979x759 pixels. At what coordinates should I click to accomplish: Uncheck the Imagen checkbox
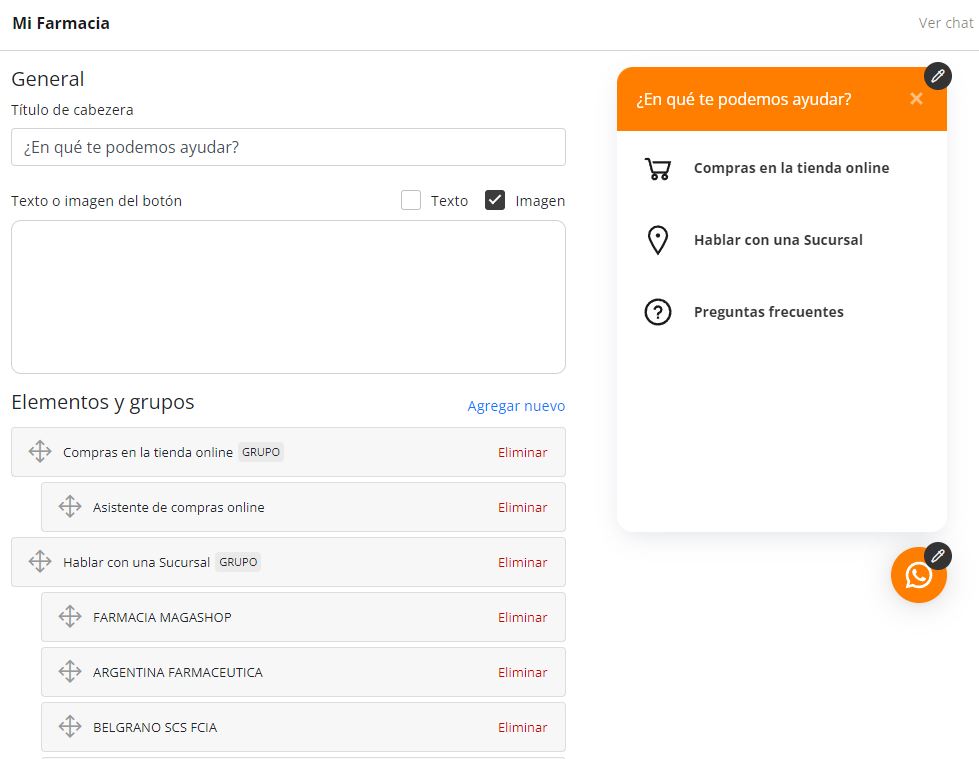click(x=494, y=200)
